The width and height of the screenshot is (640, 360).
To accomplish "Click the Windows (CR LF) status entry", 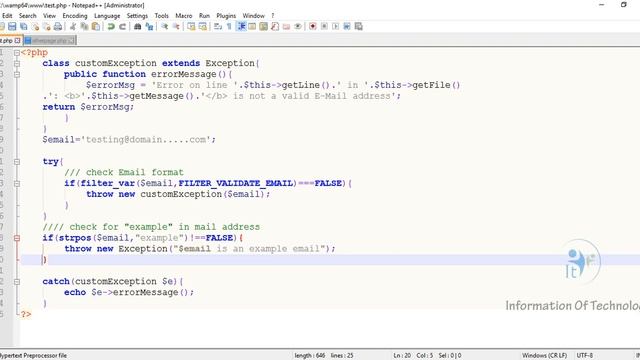I will tap(544, 356).
